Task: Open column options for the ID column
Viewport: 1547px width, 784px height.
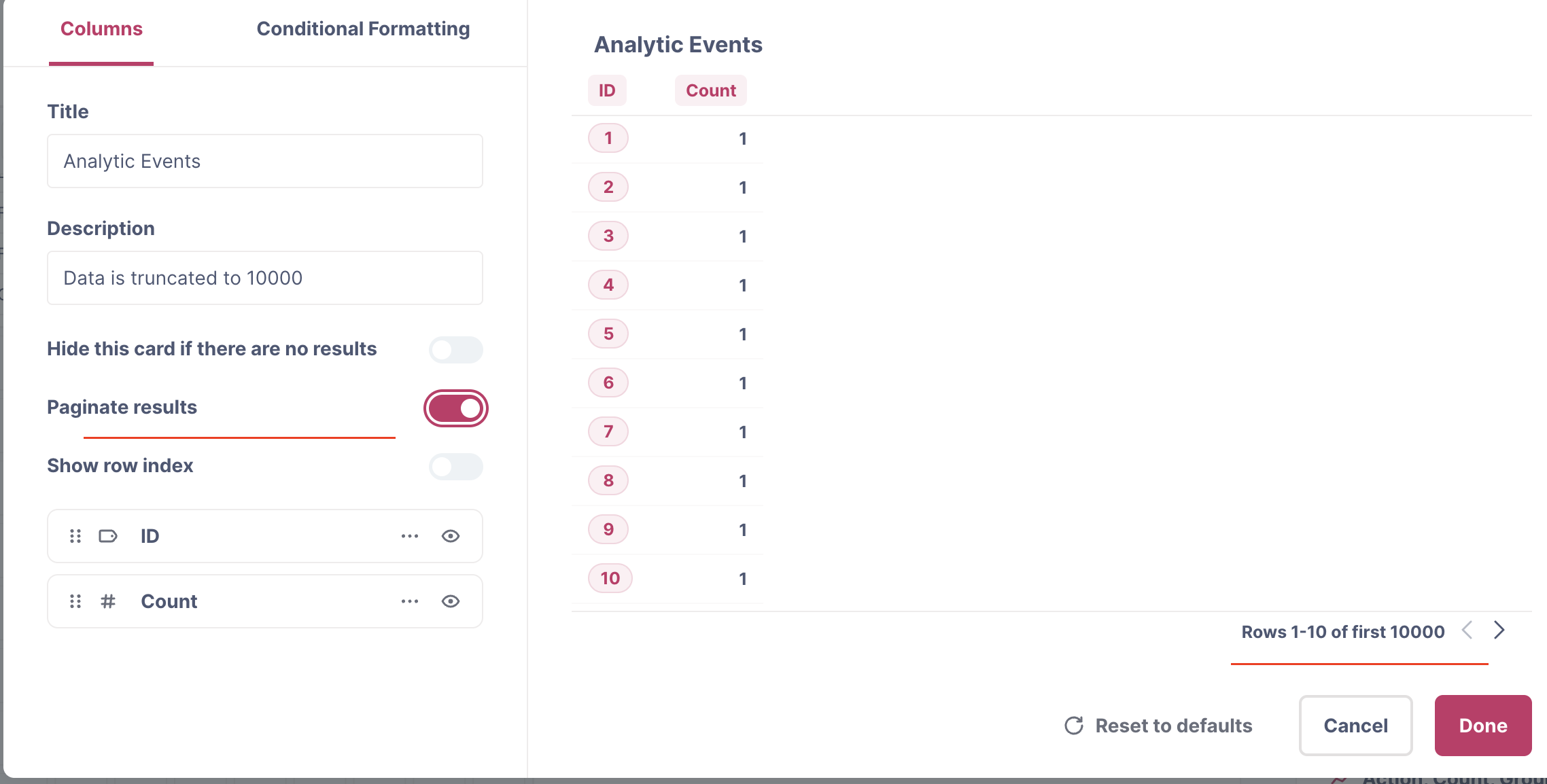Action: tap(409, 535)
